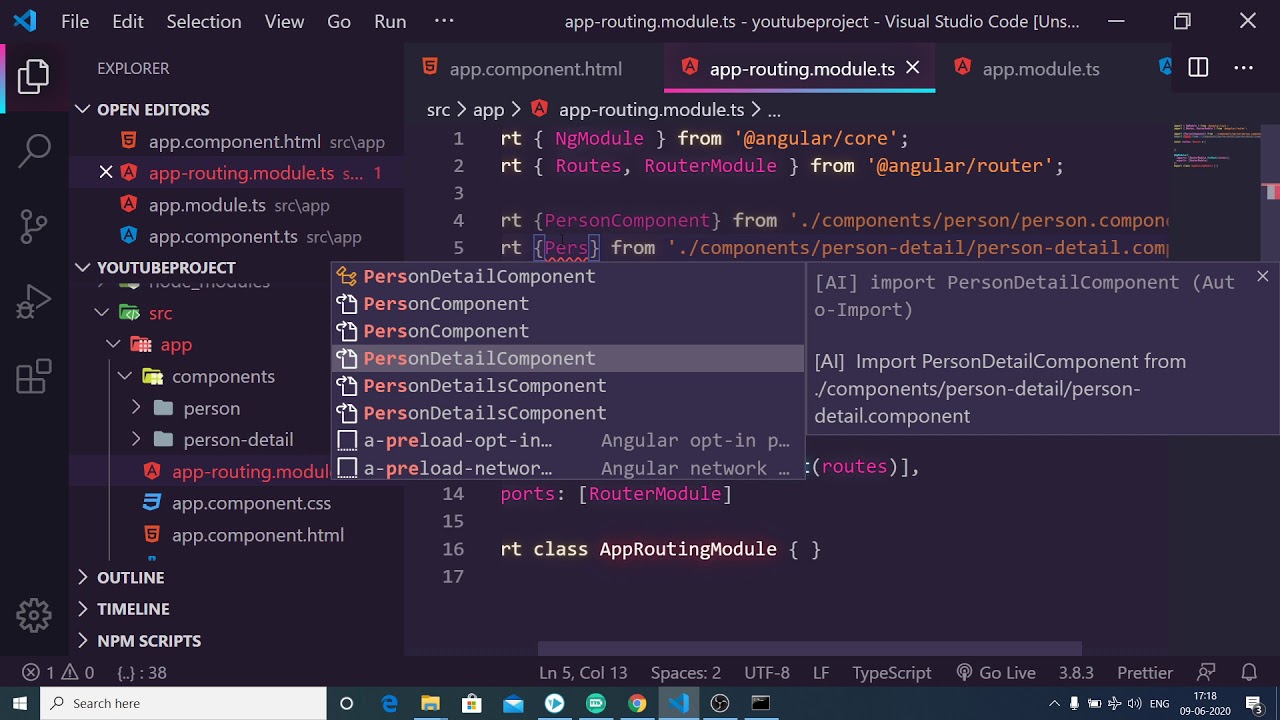Open the Run and Debug view
Image resolution: width=1280 pixels, height=720 pixels.
[x=34, y=302]
